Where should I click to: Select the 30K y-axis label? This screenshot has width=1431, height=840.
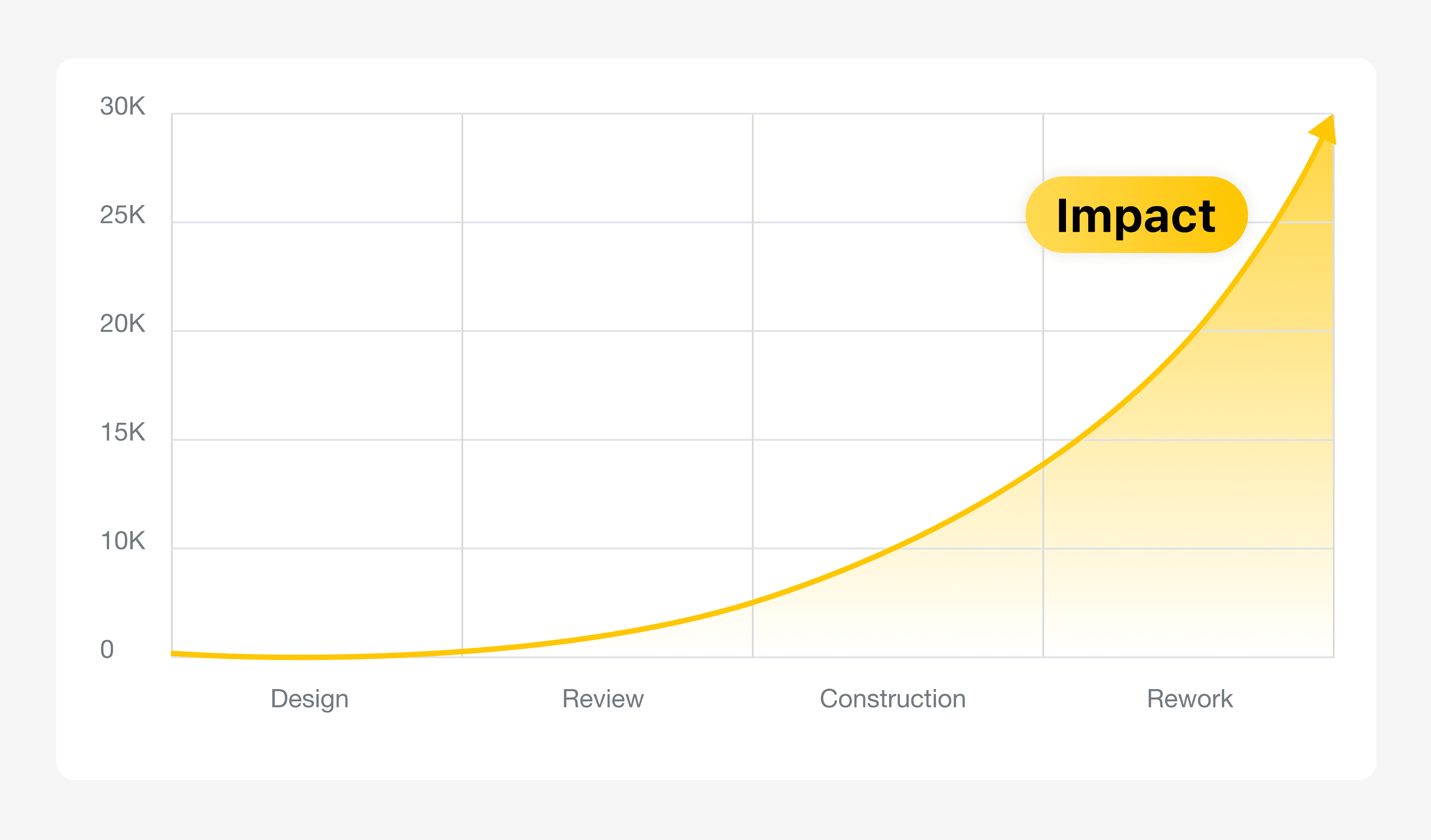(x=123, y=106)
